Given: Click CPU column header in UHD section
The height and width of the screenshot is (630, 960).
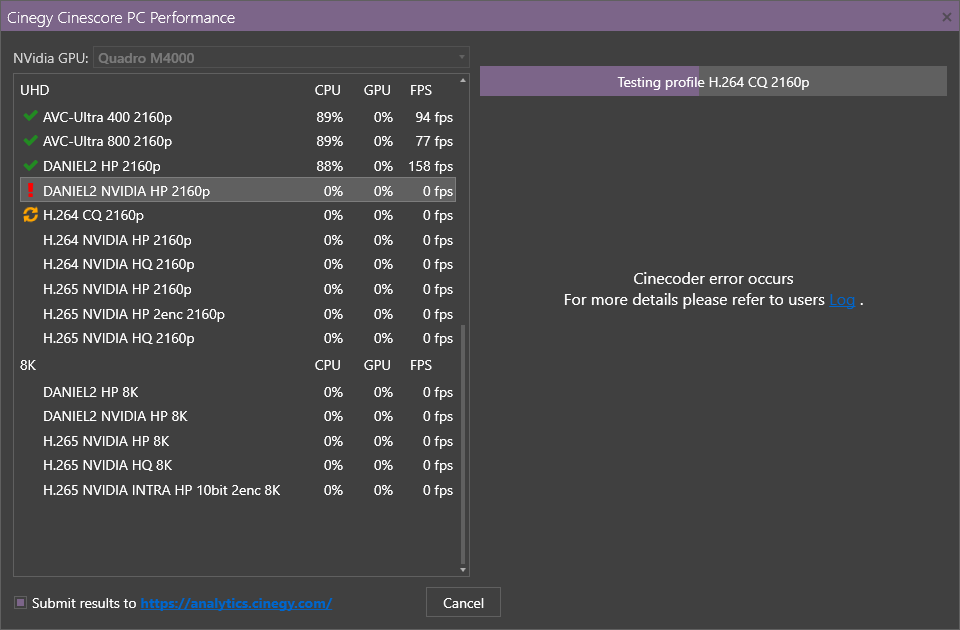Looking at the screenshot, I should click(x=328, y=90).
